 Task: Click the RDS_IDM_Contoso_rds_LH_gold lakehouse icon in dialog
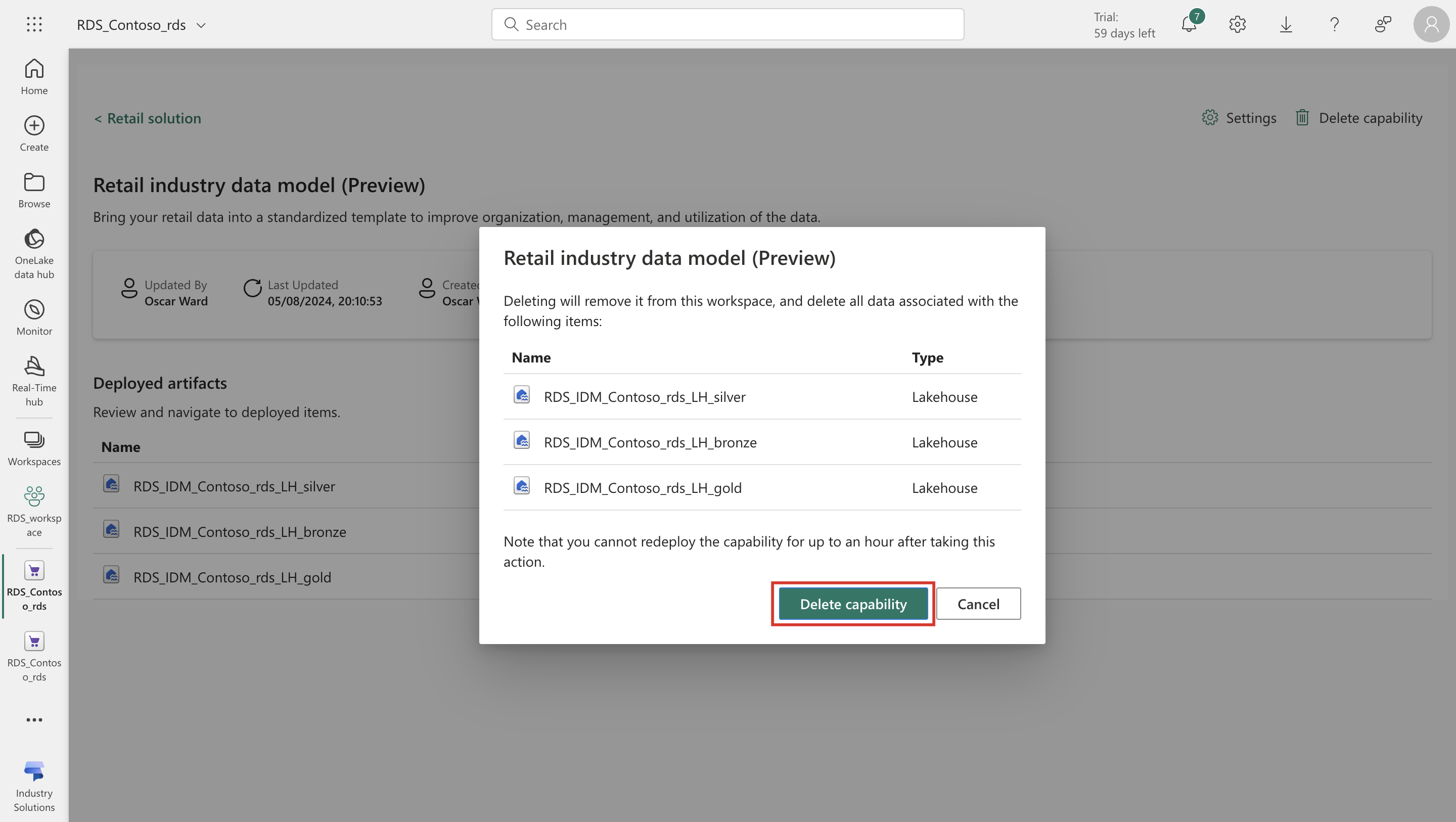521,486
